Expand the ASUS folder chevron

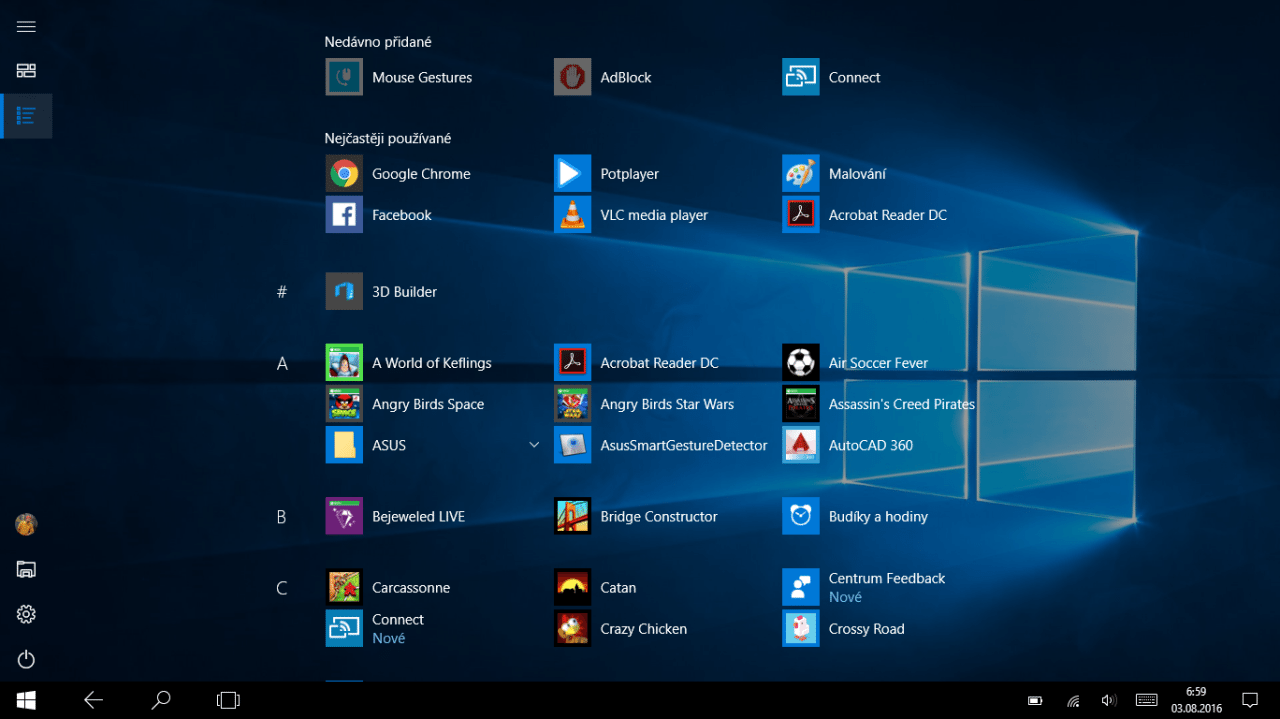pyautogui.click(x=534, y=445)
